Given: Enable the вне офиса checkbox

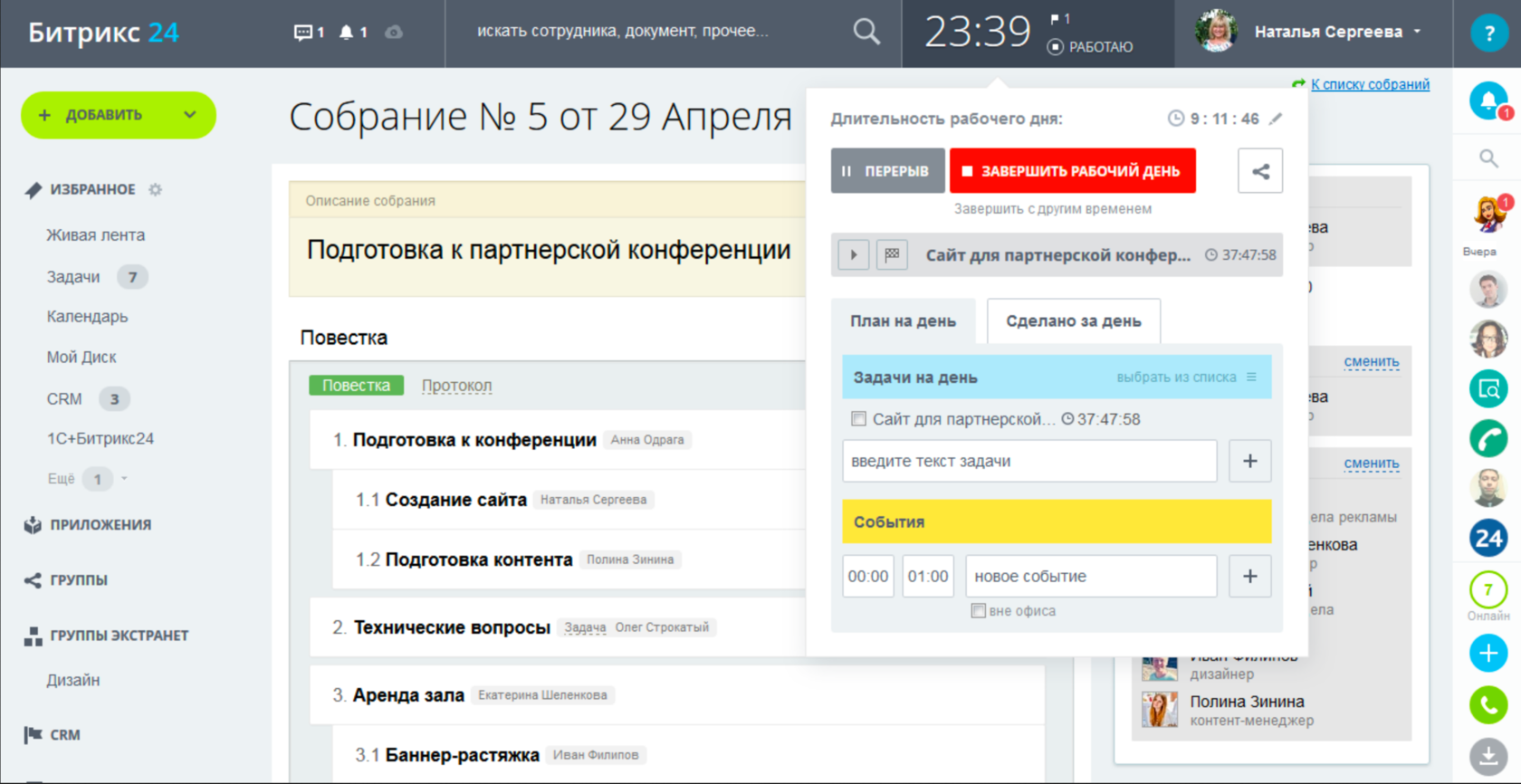Looking at the screenshot, I should point(978,611).
